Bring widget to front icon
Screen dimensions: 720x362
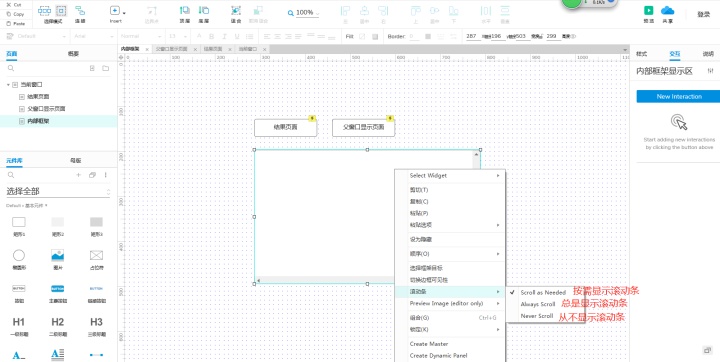coord(185,11)
